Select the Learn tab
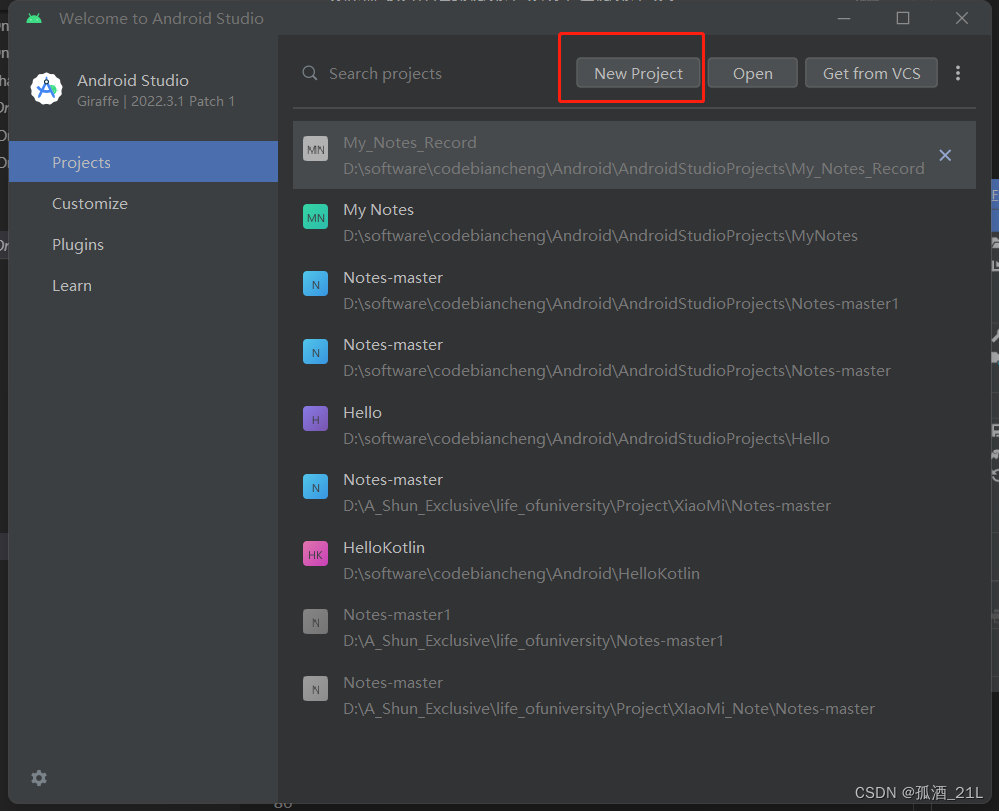999x811 pixels. pos(143,285)
